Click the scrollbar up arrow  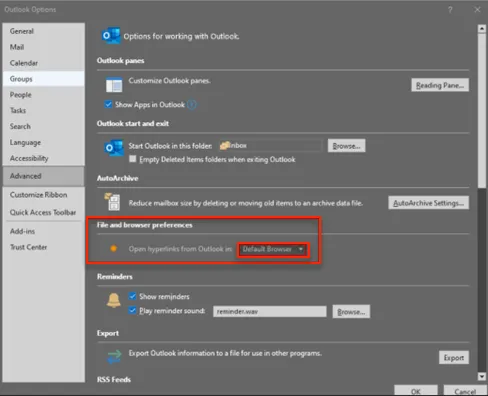482,29
